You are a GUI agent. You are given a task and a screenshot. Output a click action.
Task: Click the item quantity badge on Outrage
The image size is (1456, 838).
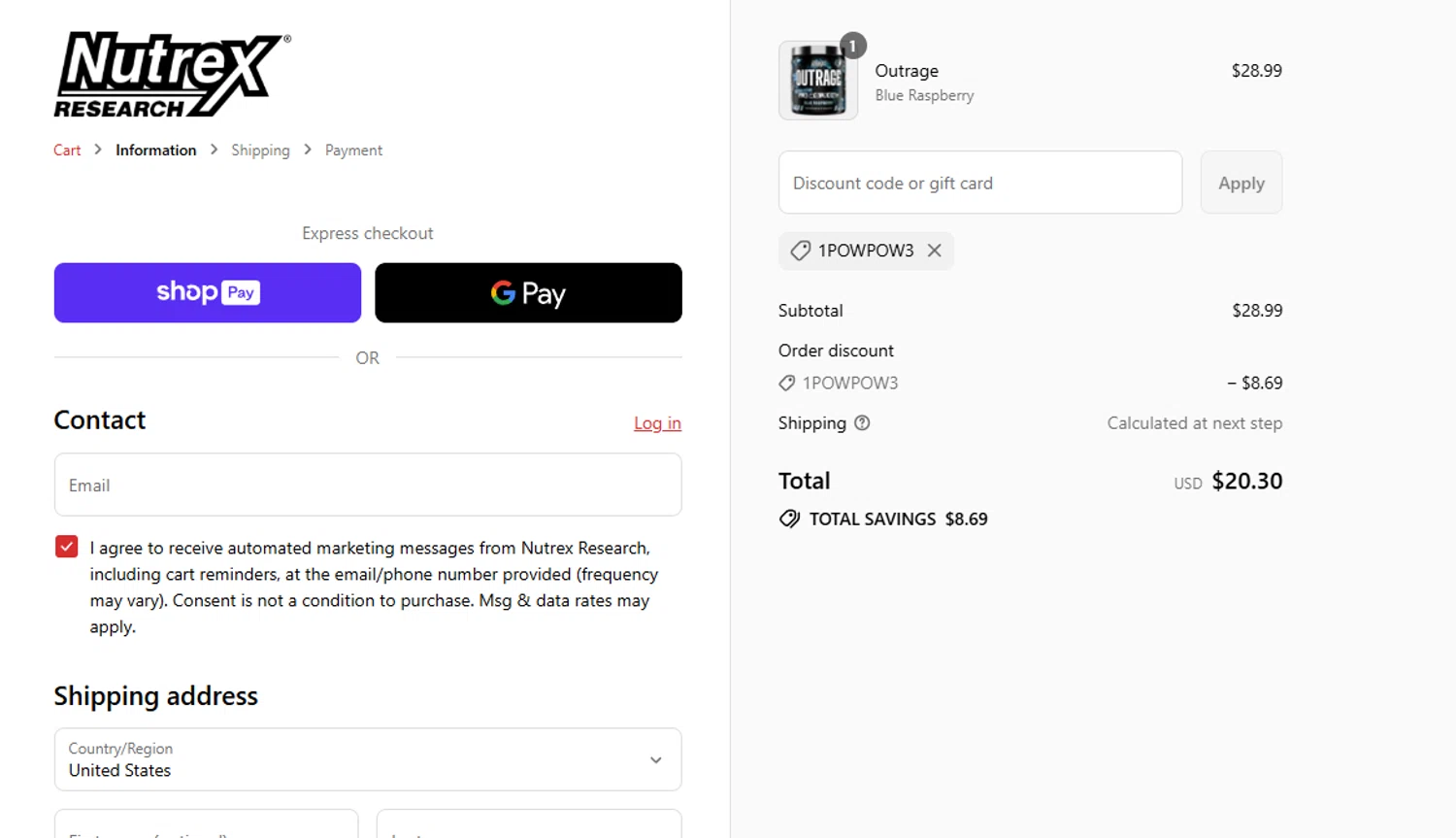click(x=852, y=46)
